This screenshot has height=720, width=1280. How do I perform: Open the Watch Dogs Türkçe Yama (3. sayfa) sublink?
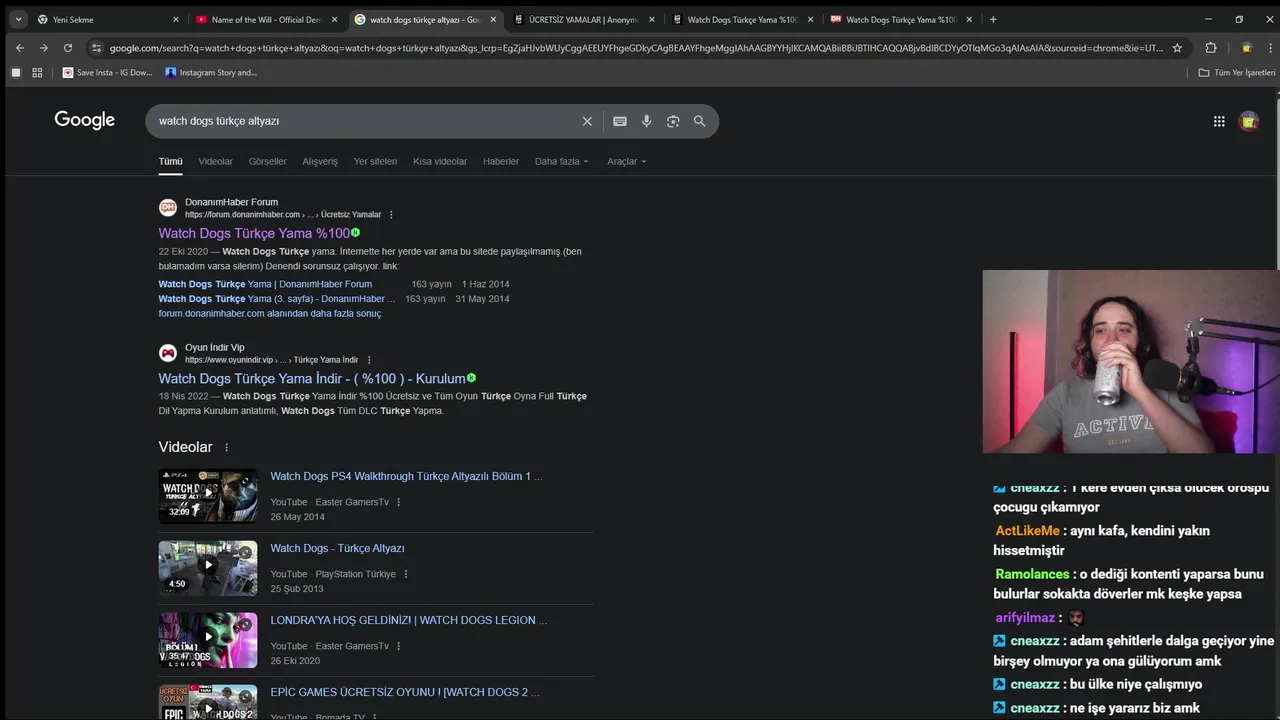pyautogui.click(x=276, y=298)
